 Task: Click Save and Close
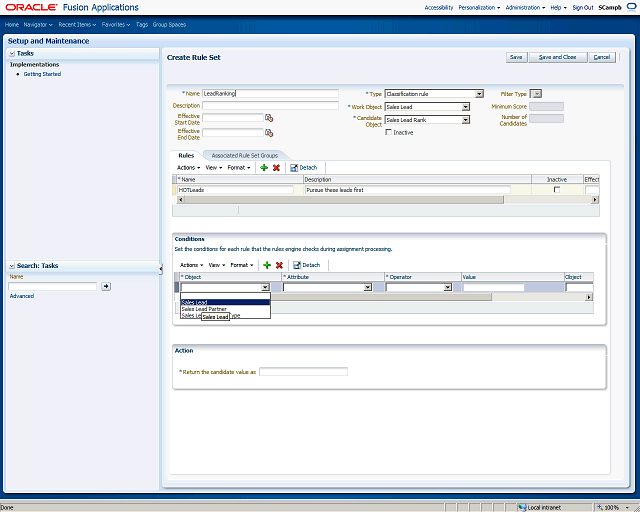point(558,57)
